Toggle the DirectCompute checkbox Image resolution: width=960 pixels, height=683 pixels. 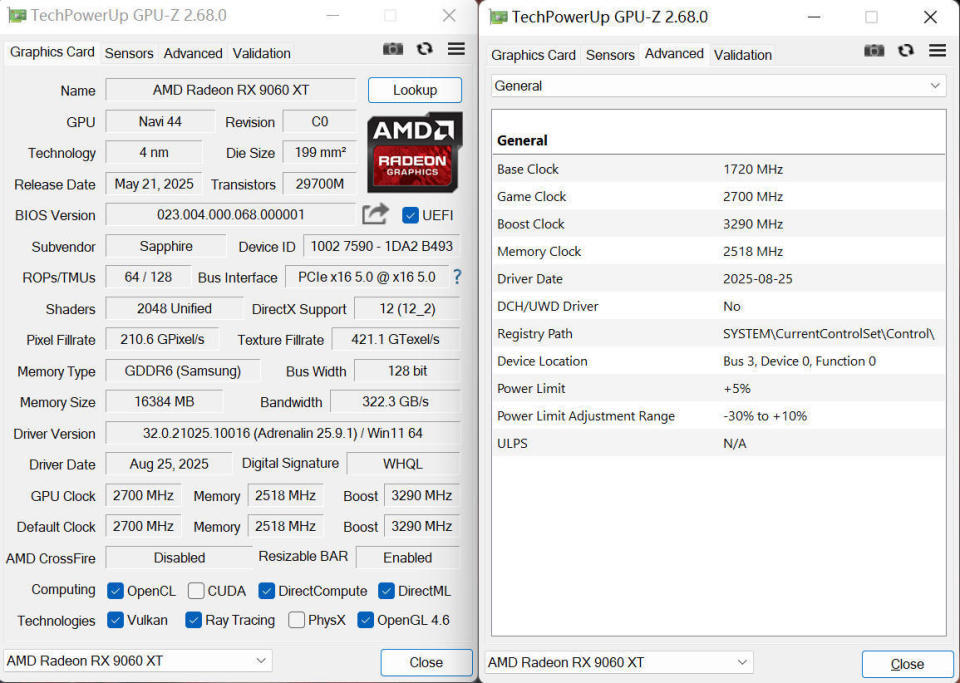pos(266,591)
